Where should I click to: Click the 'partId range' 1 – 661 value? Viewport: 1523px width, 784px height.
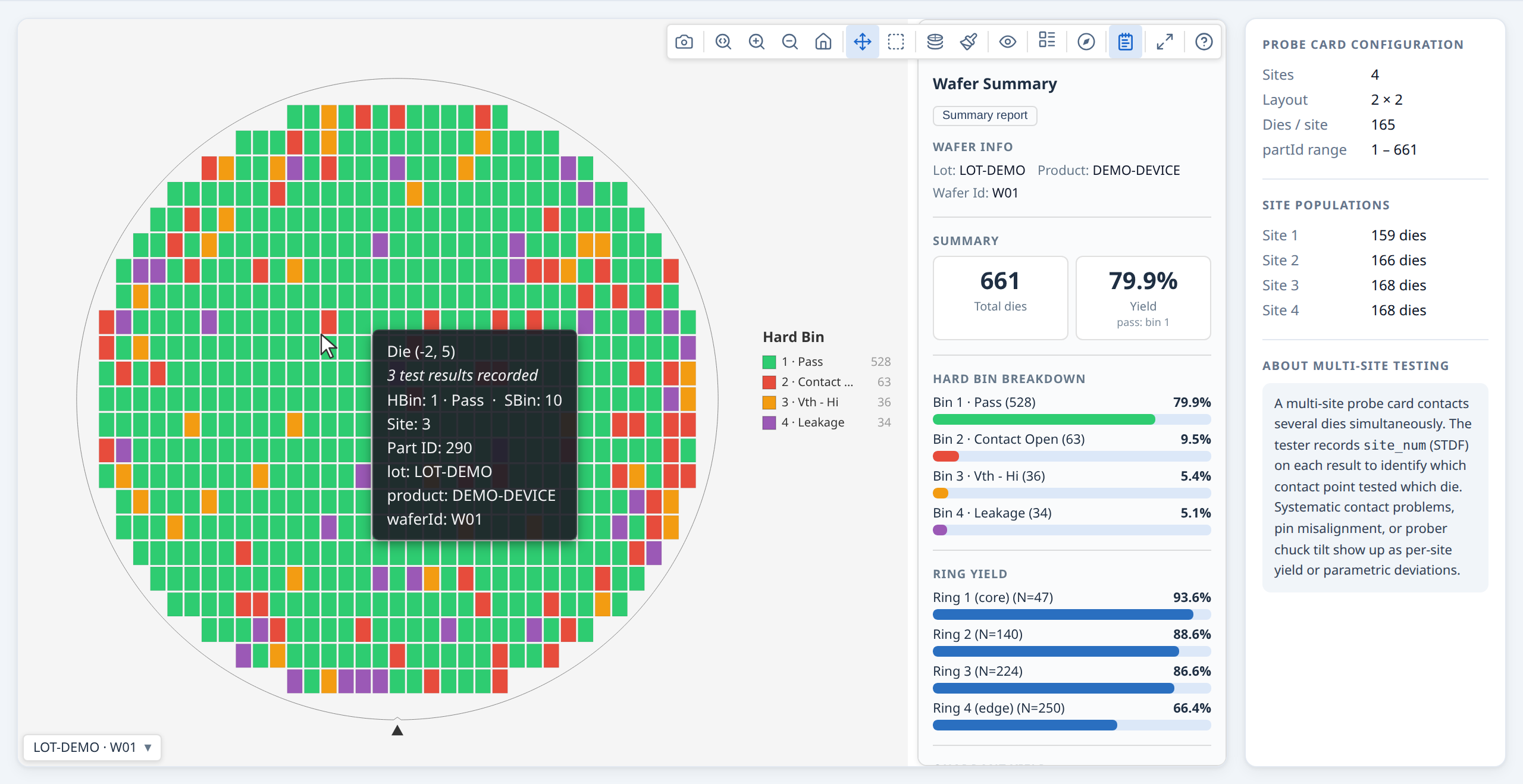tap(1394, 150)
